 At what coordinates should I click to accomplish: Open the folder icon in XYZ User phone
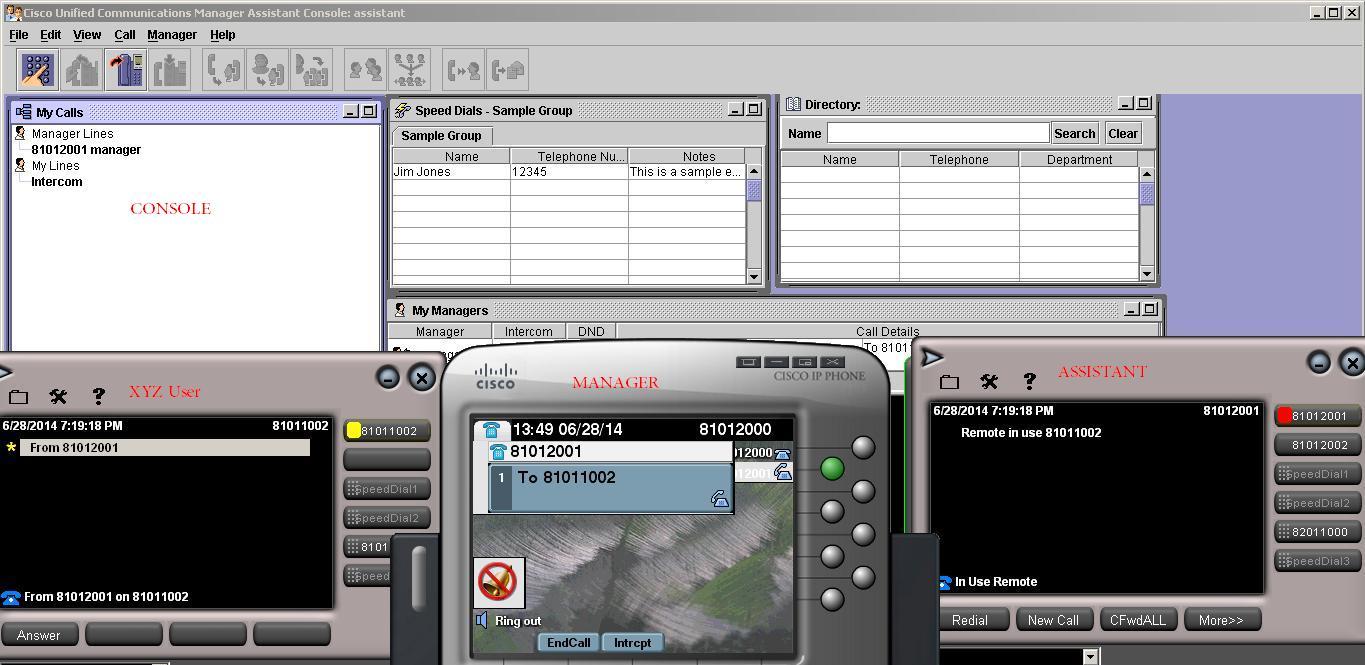18,397
